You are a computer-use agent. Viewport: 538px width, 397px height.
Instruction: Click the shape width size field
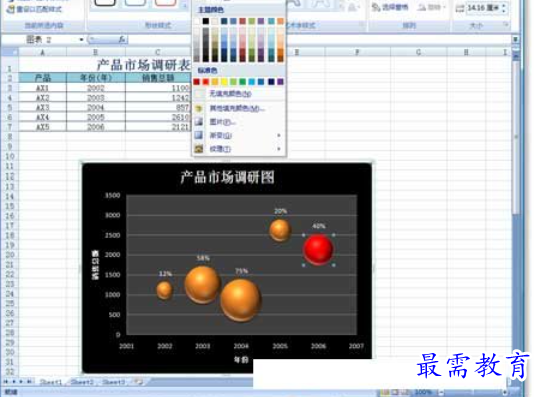483,7
